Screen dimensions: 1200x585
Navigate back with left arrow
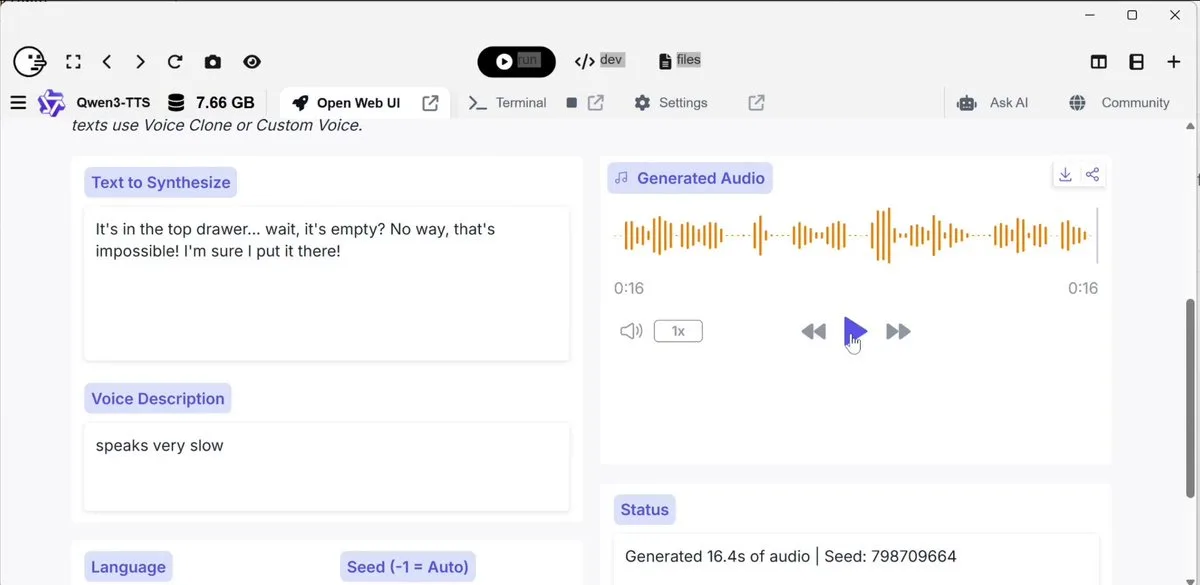[107, 62]
